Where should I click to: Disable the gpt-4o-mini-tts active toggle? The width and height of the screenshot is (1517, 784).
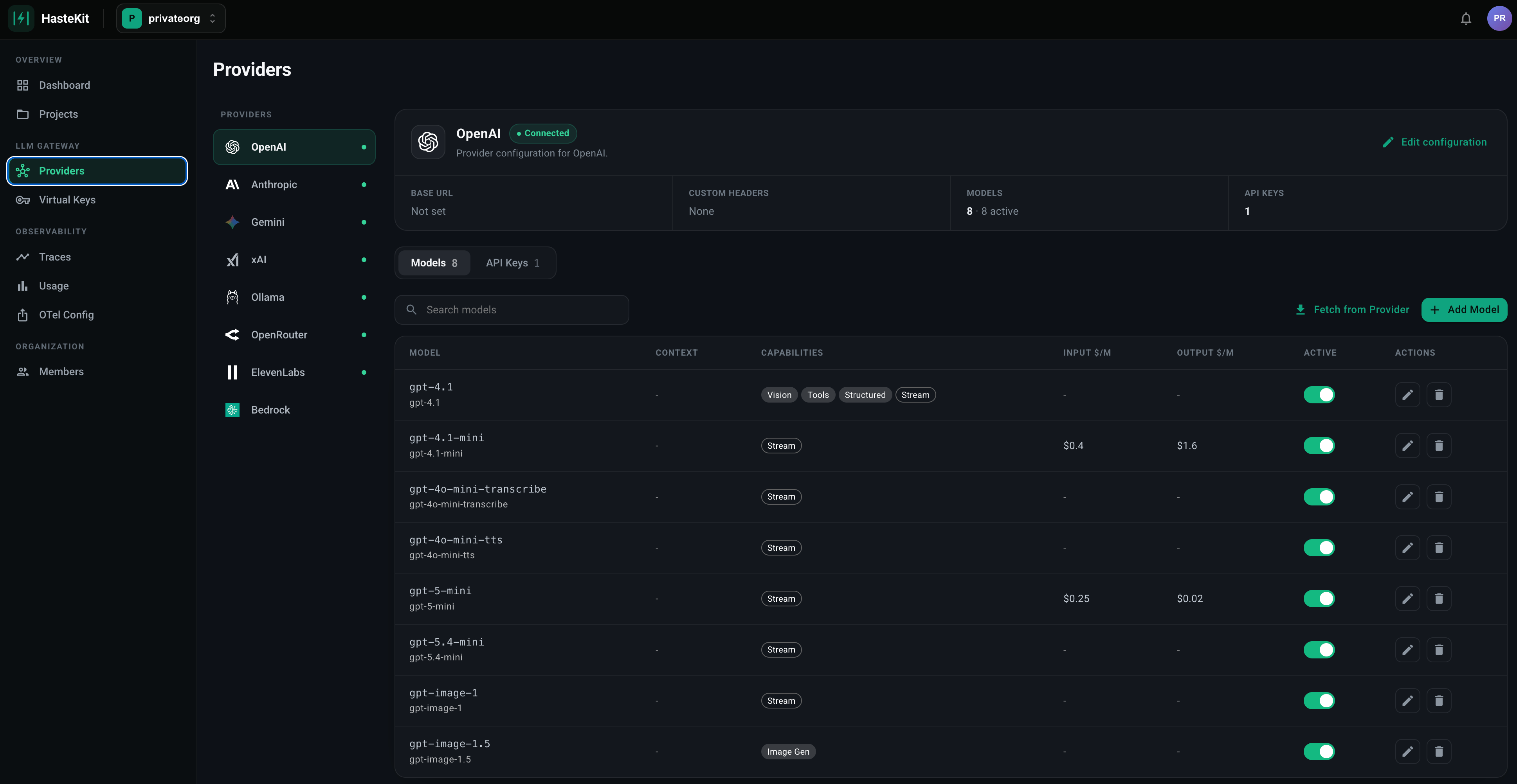pyautogui.click(x=1319, y=548)
